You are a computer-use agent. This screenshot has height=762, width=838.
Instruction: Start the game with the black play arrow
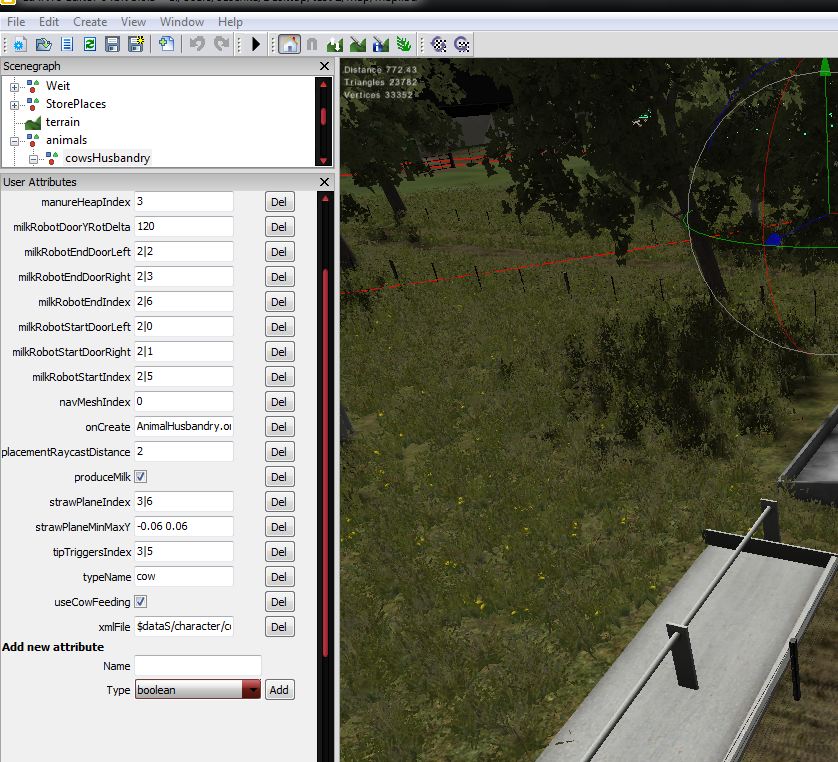[x=255, y=44]
